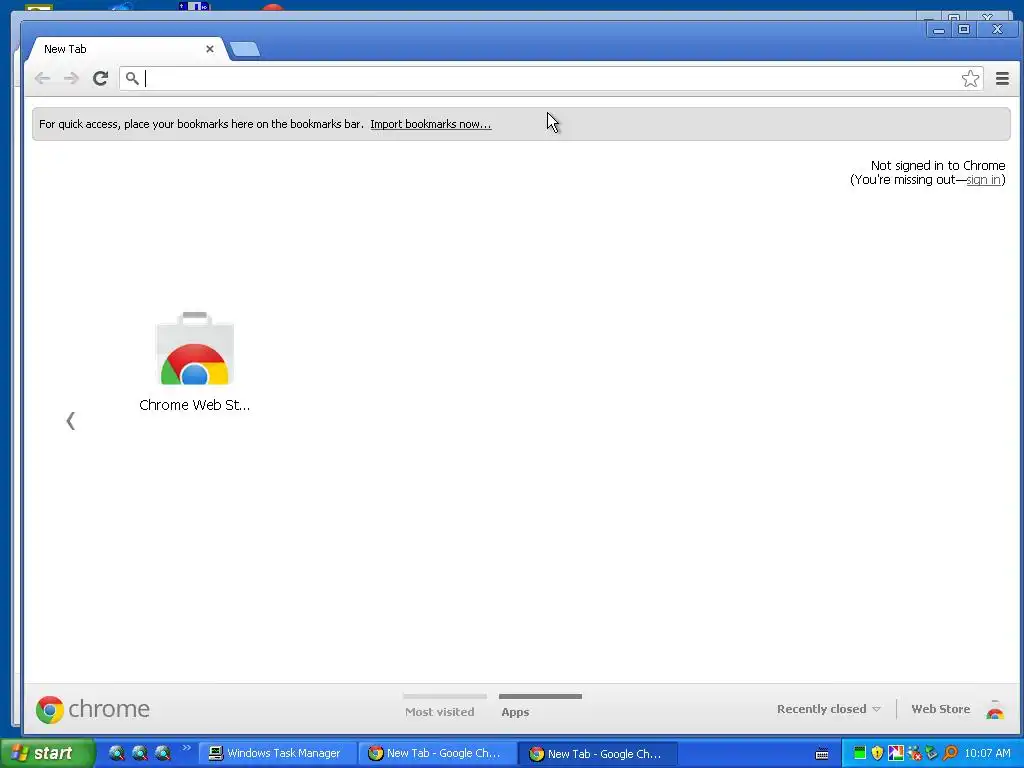Image resolution: width=1024 pixels, height=768 pixels.
Task: Click the active New Tab Chrome taskbar button
Action: pos(598,754)
